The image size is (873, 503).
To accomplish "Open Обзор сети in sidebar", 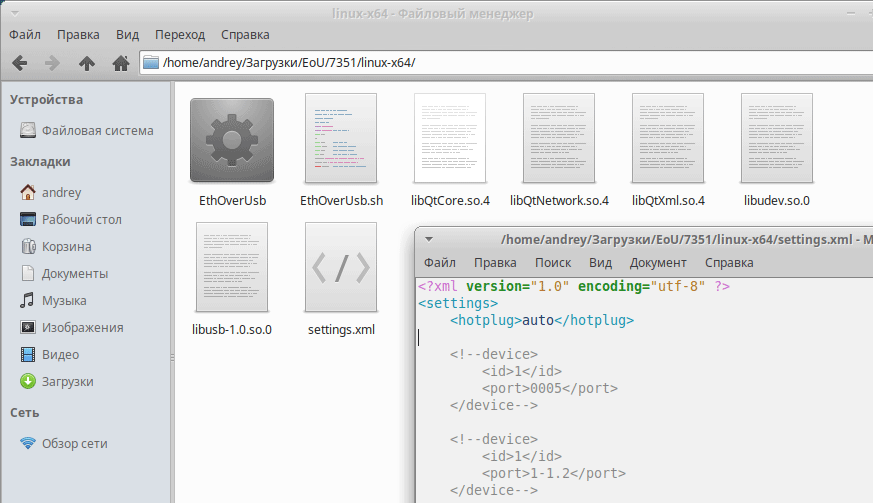I will [74, 443].
